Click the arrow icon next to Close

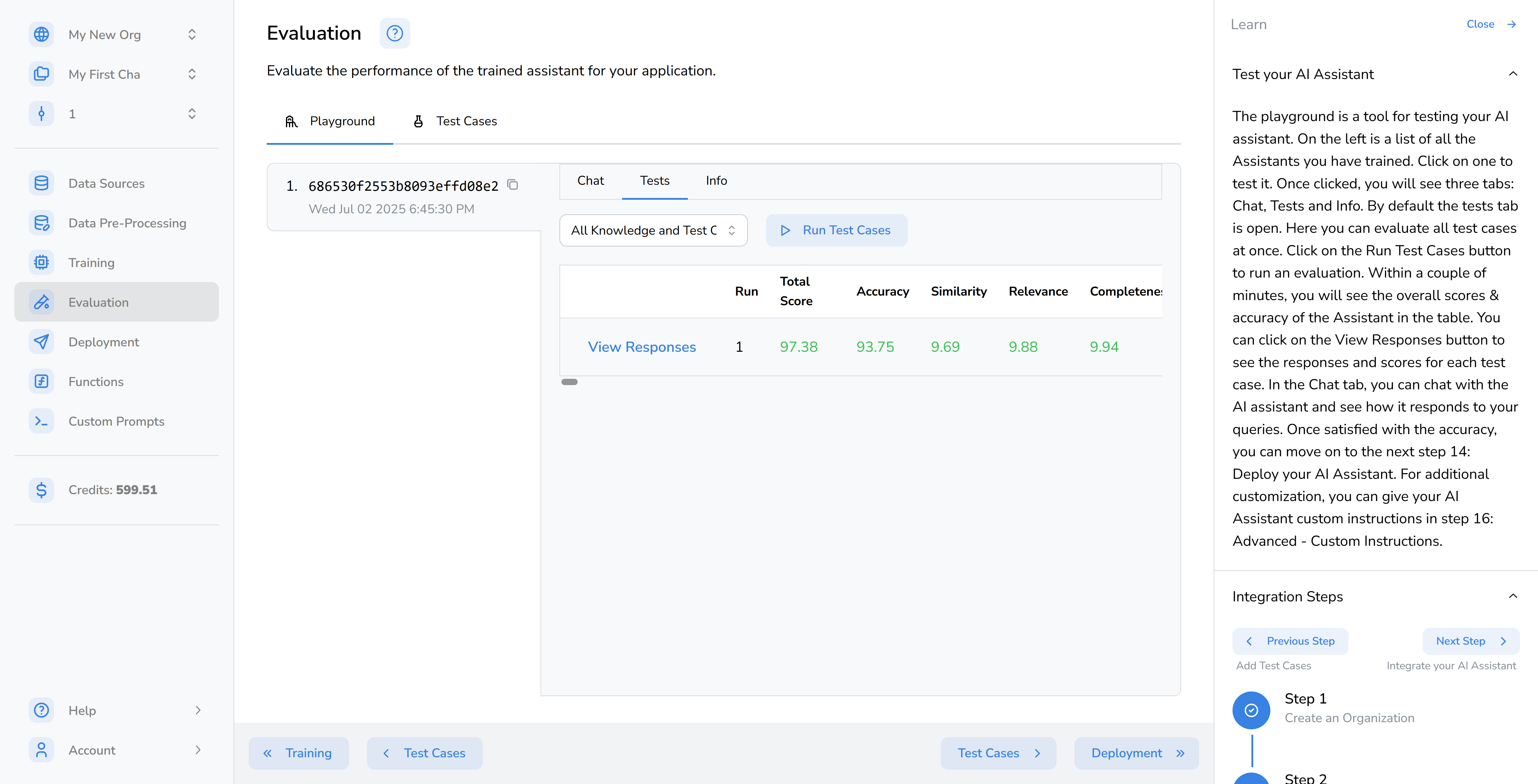[1512, 25]
